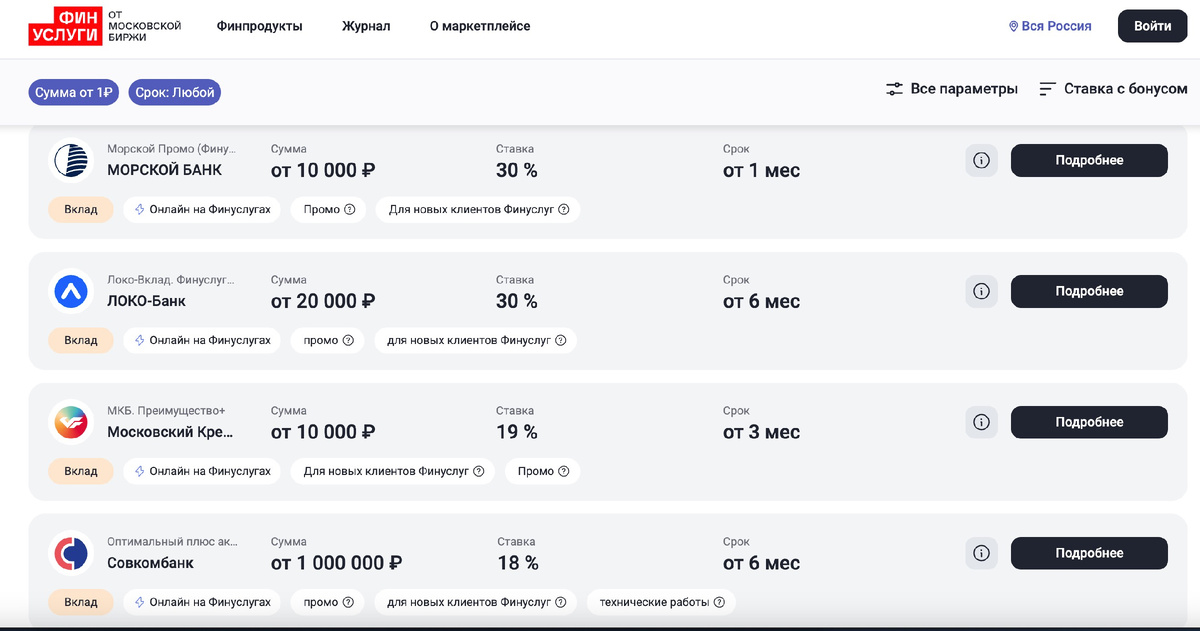Click help icon for ЛОКО-Банк new clients tag
Image resolution: width=1200 pixels, height=631 pixels.
[x=560, y=341]
